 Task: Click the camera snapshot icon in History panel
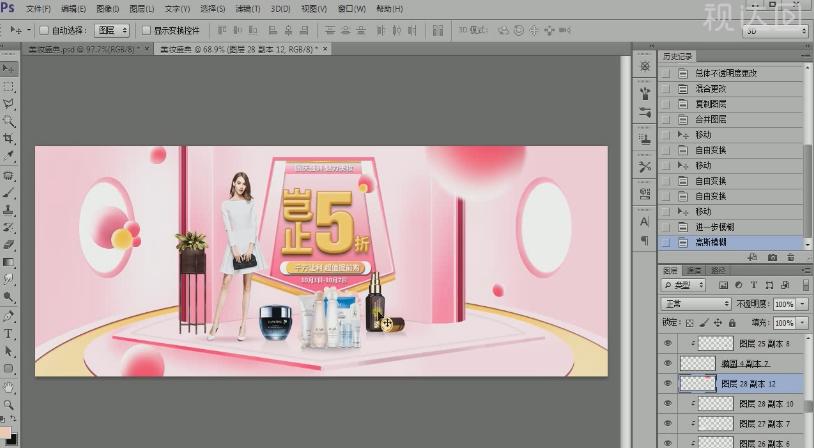[772, 258]
